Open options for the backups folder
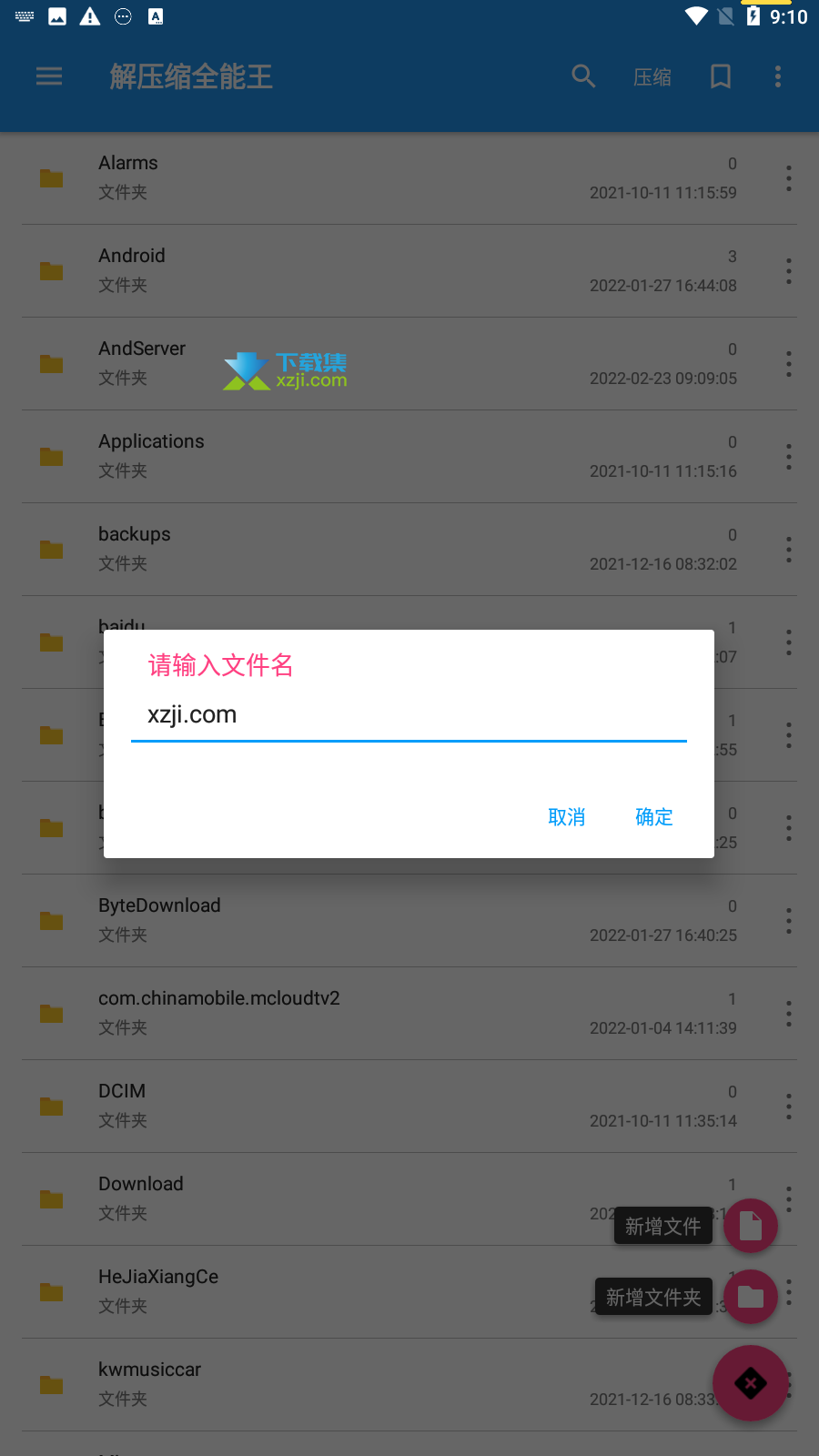The image size is (819, 1456). pos(789,550)
